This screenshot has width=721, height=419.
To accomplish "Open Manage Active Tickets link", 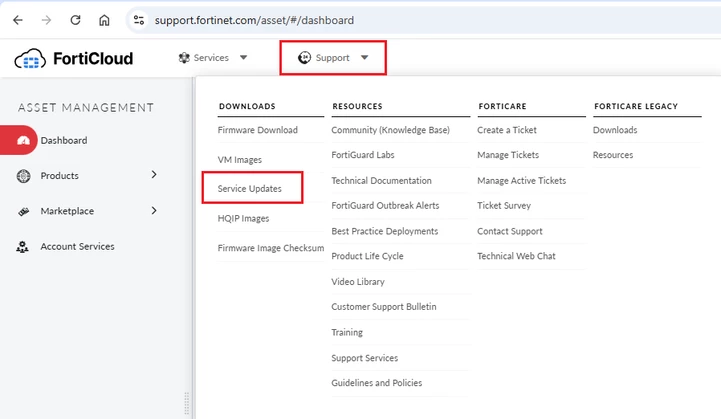I will 521,181.
